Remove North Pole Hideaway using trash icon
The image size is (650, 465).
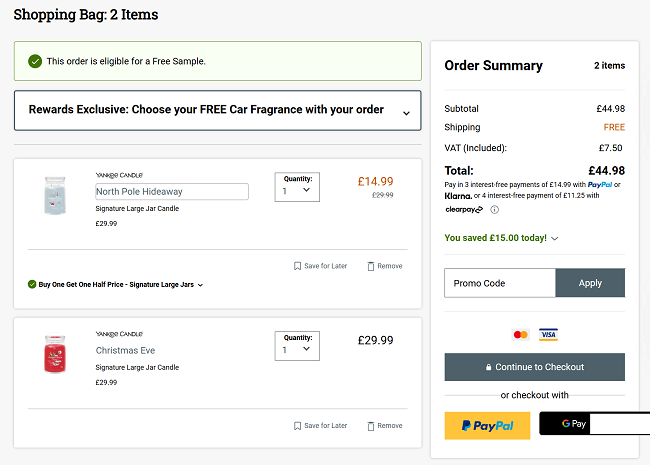click(x=372, y=266)
